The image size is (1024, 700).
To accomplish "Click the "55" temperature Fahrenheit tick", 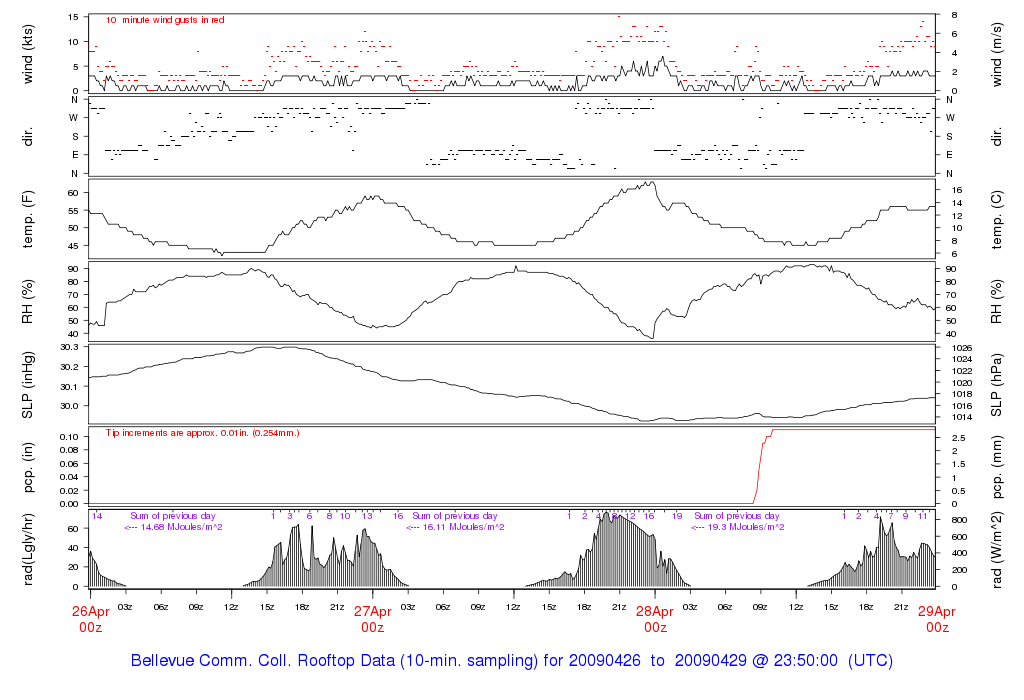I will tap(72, 211).
